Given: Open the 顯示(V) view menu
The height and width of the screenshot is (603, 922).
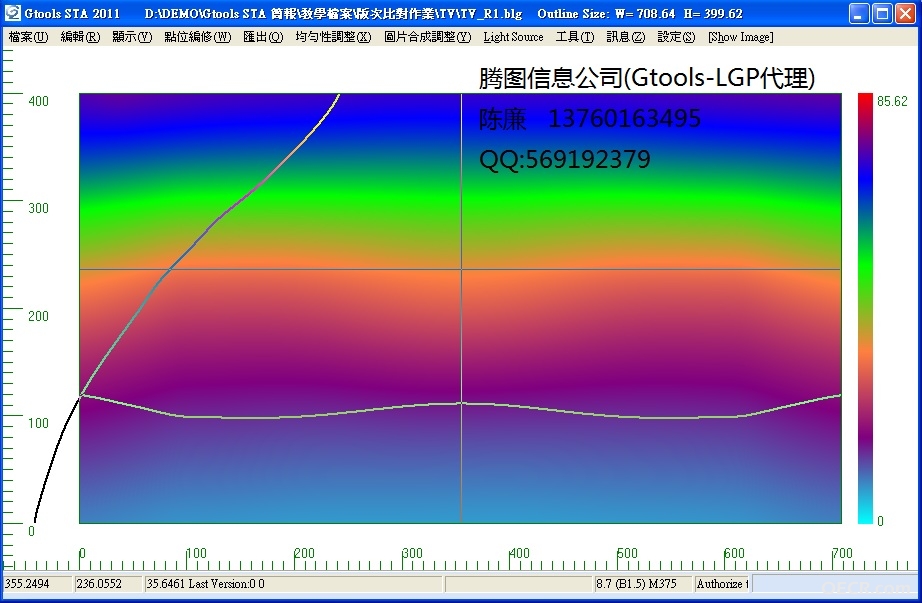Looking at the screenshot, I should click(x=132, y=37).
